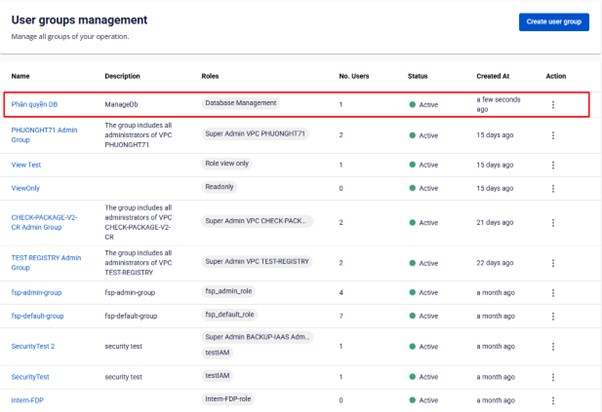The height and width of the screenshot is (412, 602).
Task: Open the View Test group link
Action: 26,165
